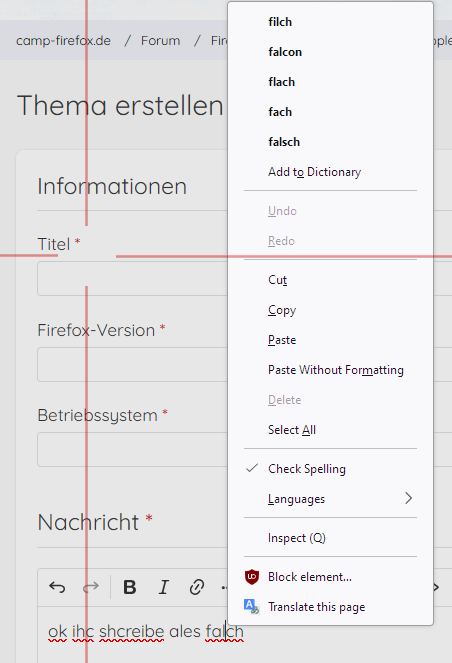Viewport: 452px width, 663px height.
Task: Toggle bold formatting in the editor
Action: coord(130,587)
